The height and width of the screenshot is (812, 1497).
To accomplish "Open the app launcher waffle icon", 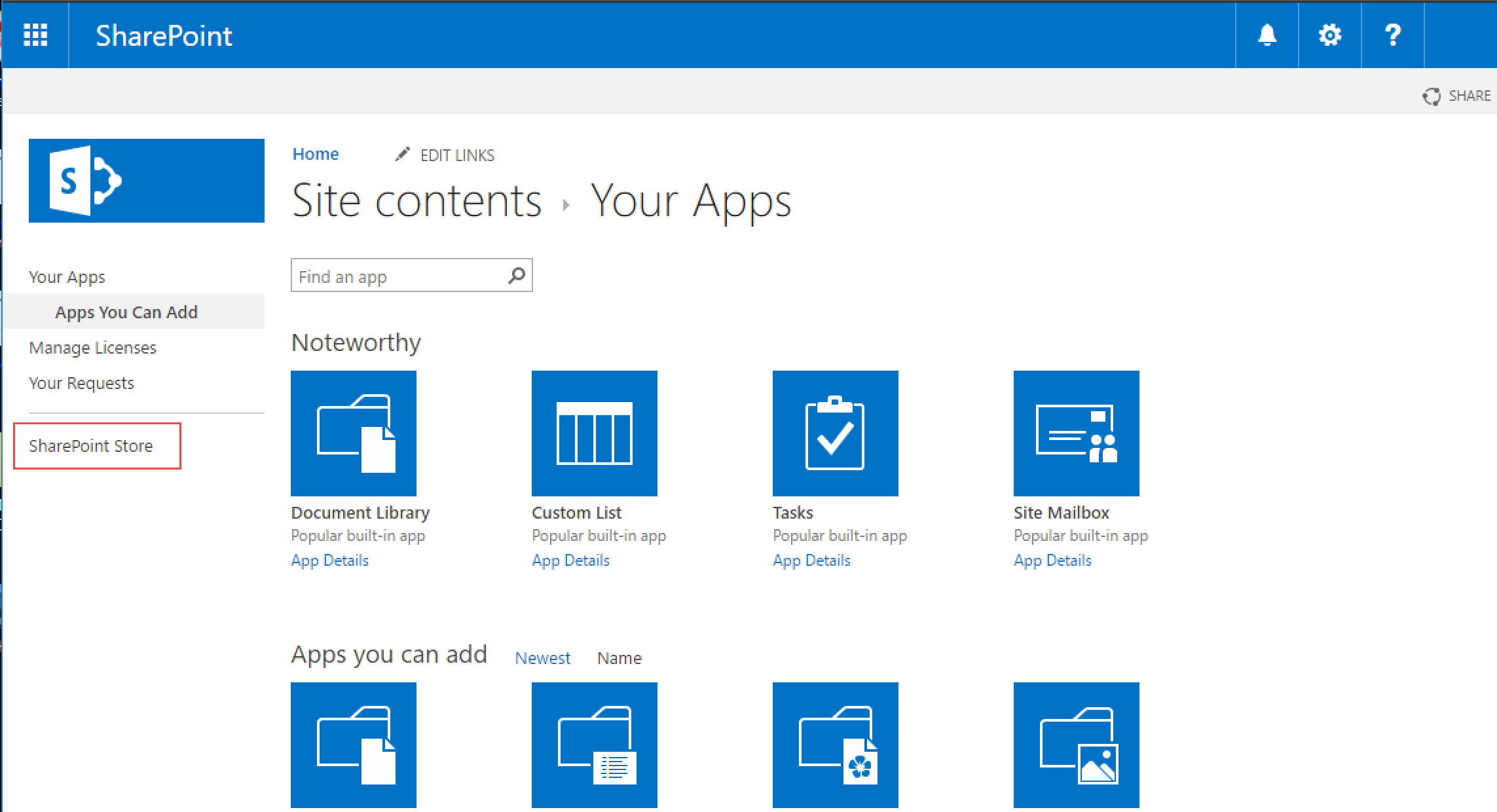I will tap(35, 35).
